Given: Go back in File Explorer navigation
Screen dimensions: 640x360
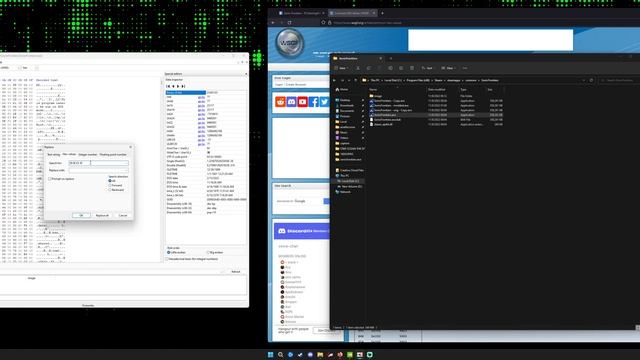Looking at the screenshot, I should (x=334, y=80).
